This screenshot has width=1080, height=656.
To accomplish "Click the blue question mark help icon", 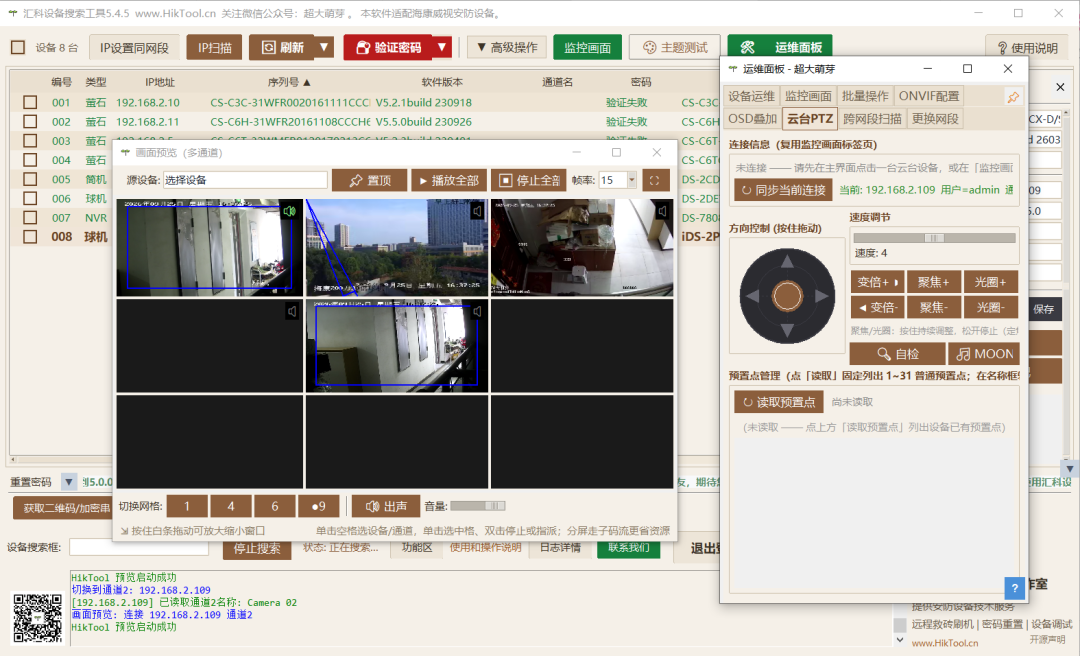I will 1014,588.
